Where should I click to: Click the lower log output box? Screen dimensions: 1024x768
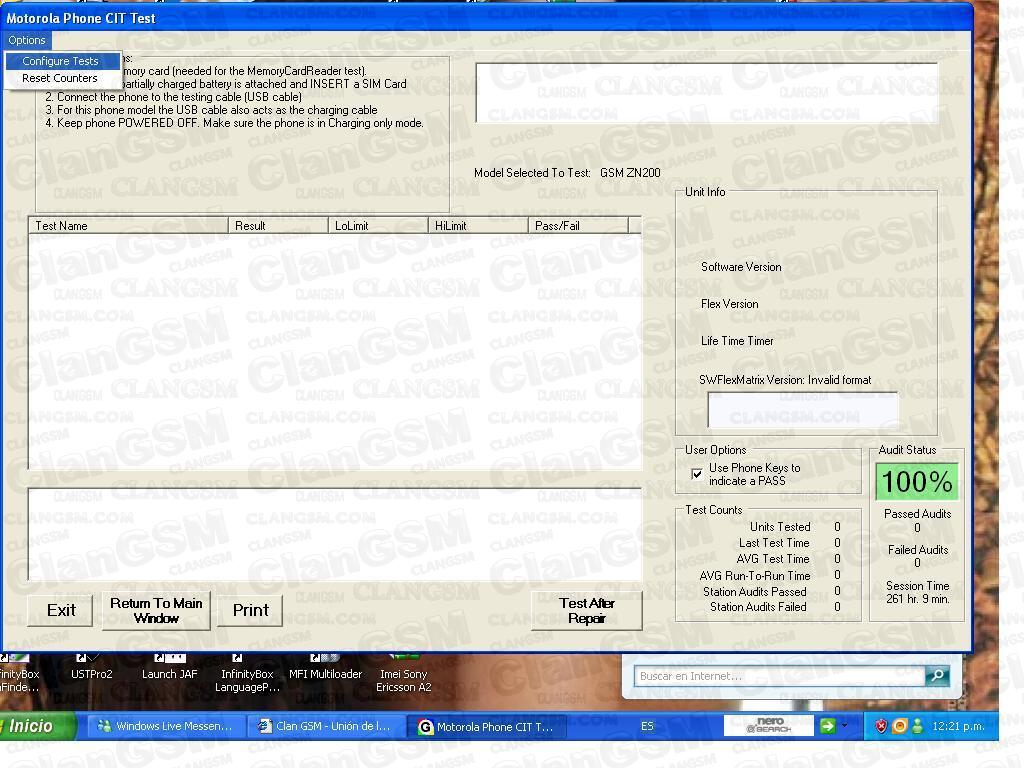[334, 534]
